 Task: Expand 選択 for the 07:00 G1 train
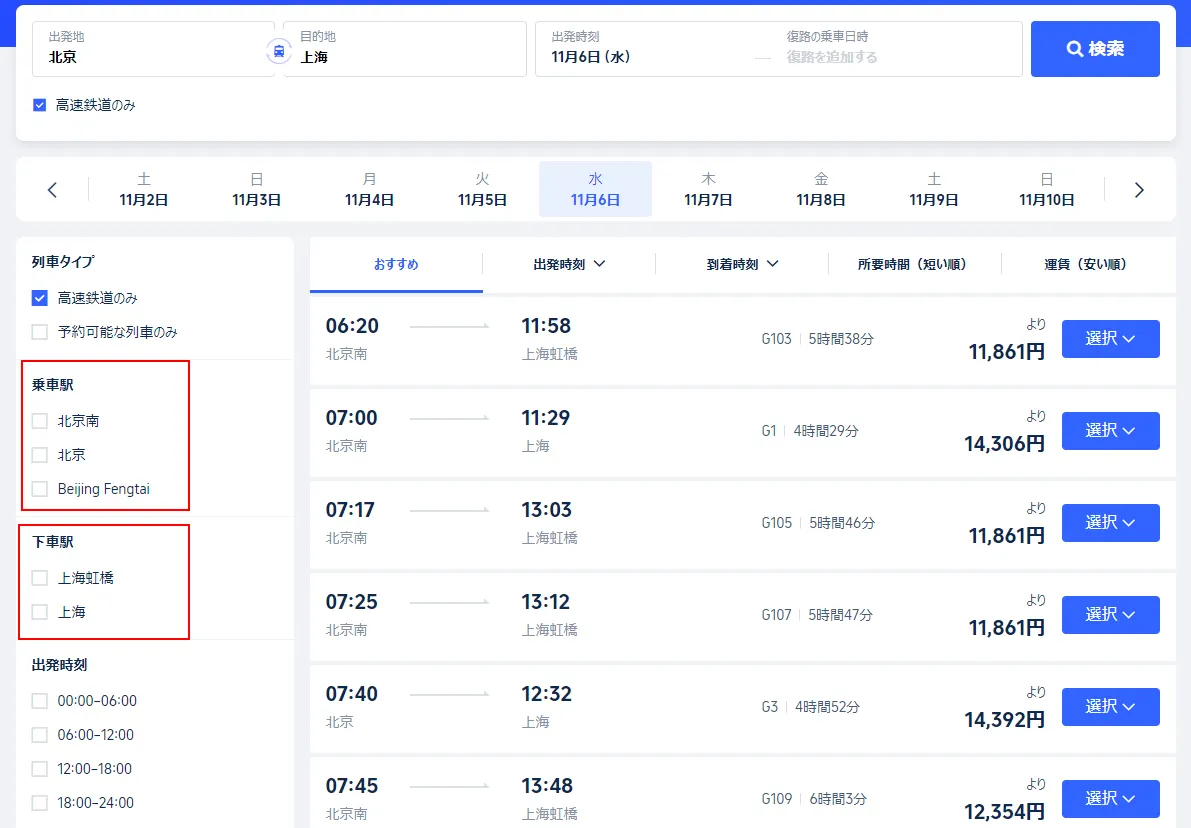(x=1110, y=431)
